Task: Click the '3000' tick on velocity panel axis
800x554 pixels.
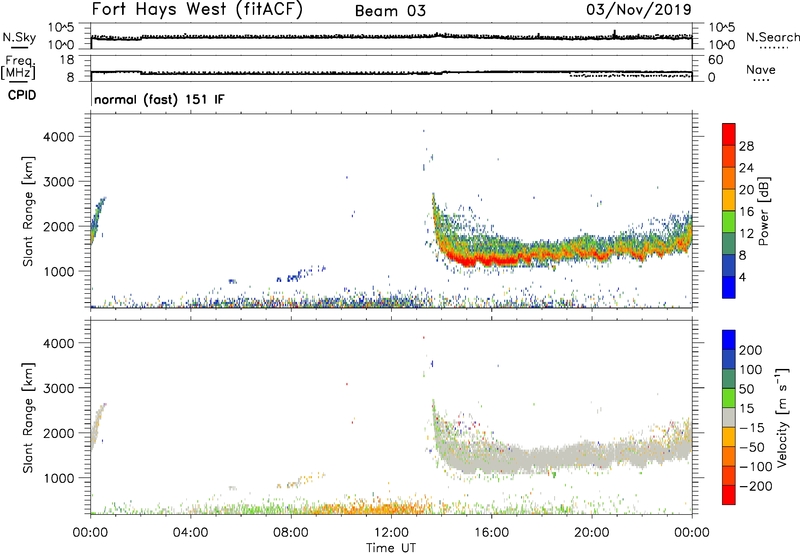Action: (58, 388)
